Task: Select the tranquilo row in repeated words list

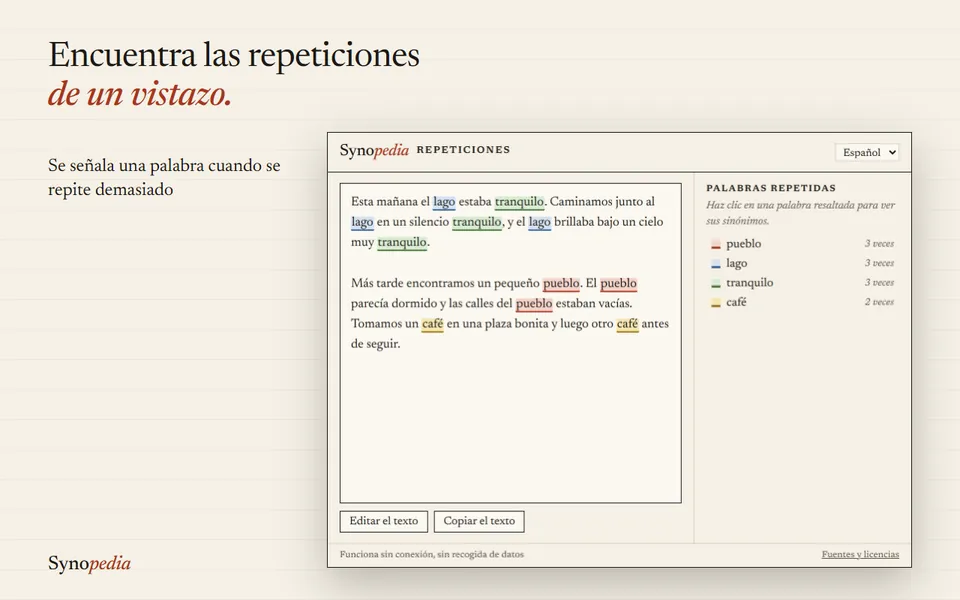Action: (x=802, y=283)
